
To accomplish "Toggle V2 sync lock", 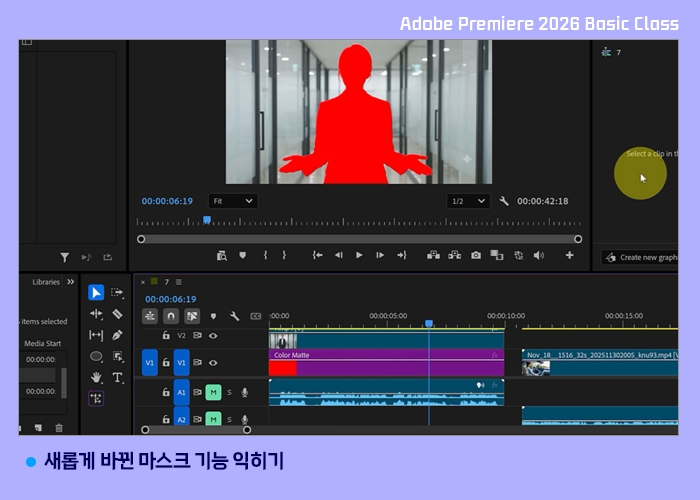I will 197,336.
